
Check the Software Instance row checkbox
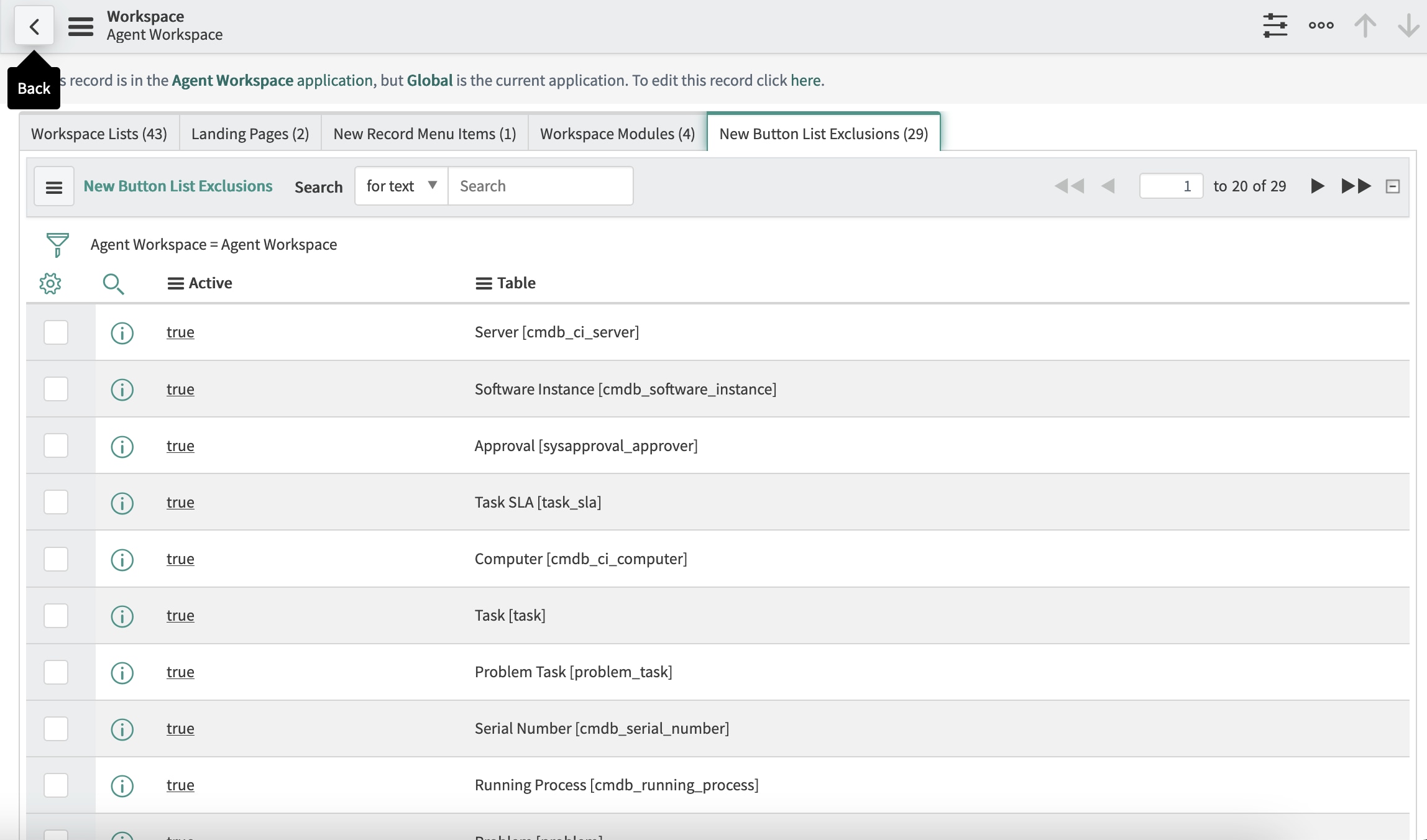[56, 389]
